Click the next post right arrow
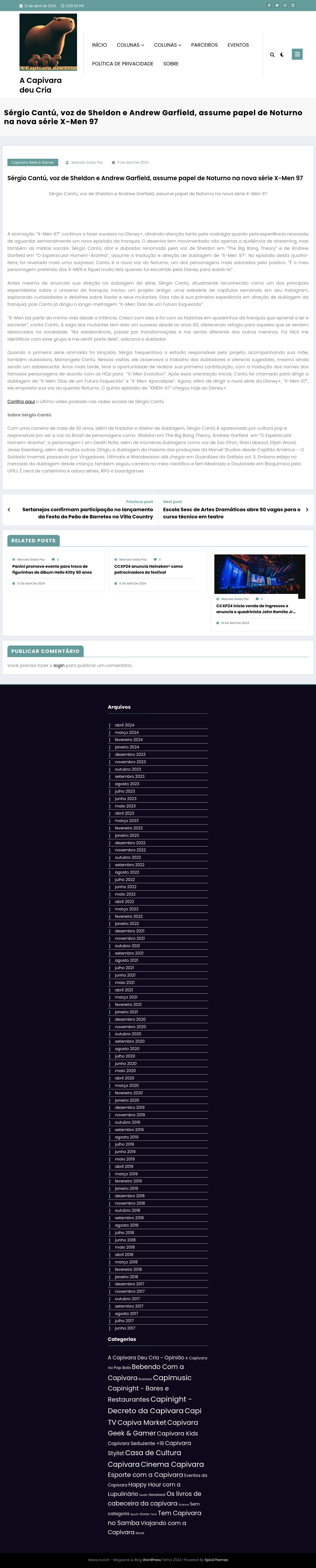 (307, 510)
